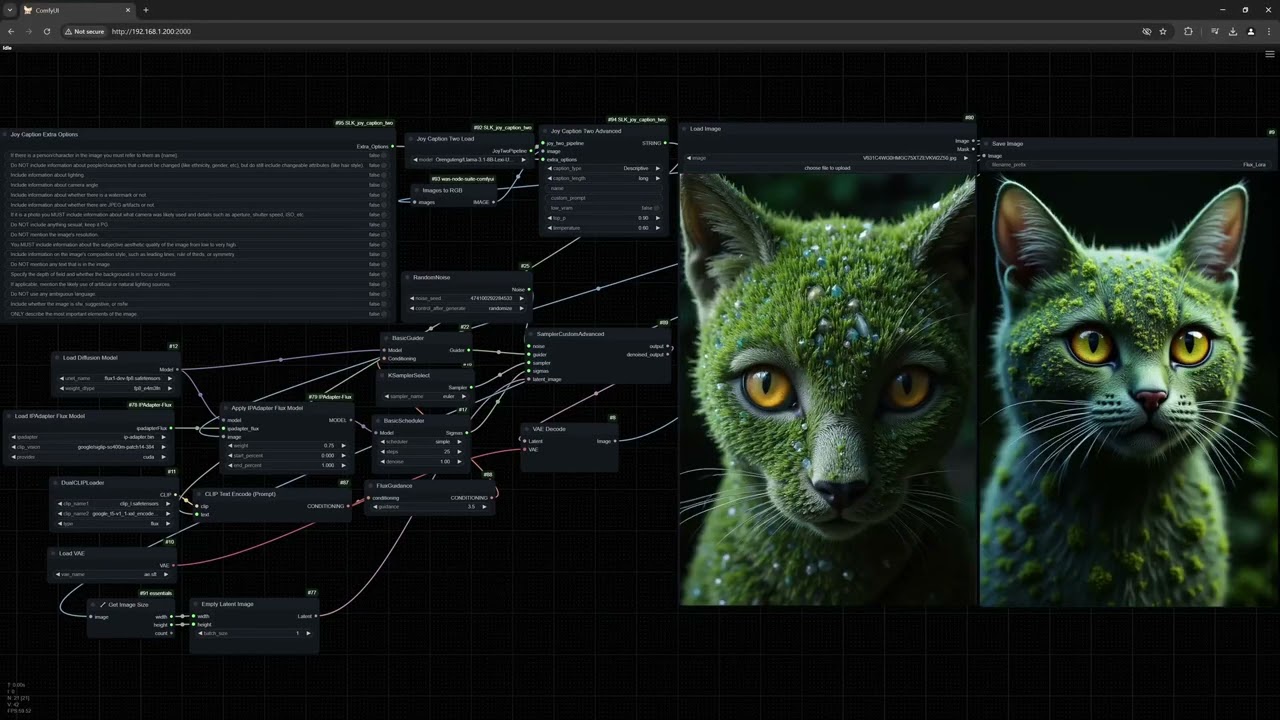Click the noise_seed value field

point(467,298)
